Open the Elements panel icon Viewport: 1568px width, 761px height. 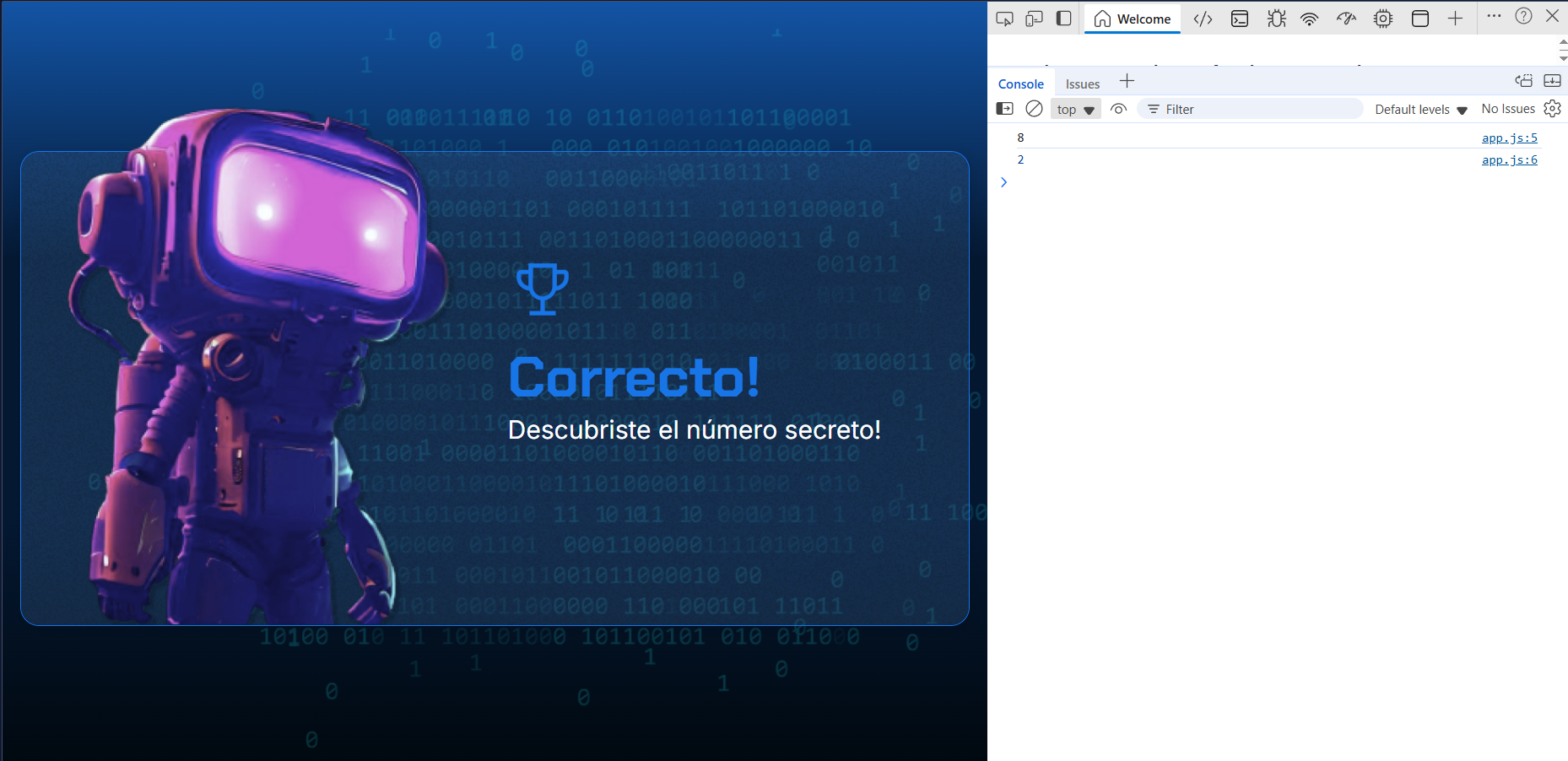coord(1203,19)
